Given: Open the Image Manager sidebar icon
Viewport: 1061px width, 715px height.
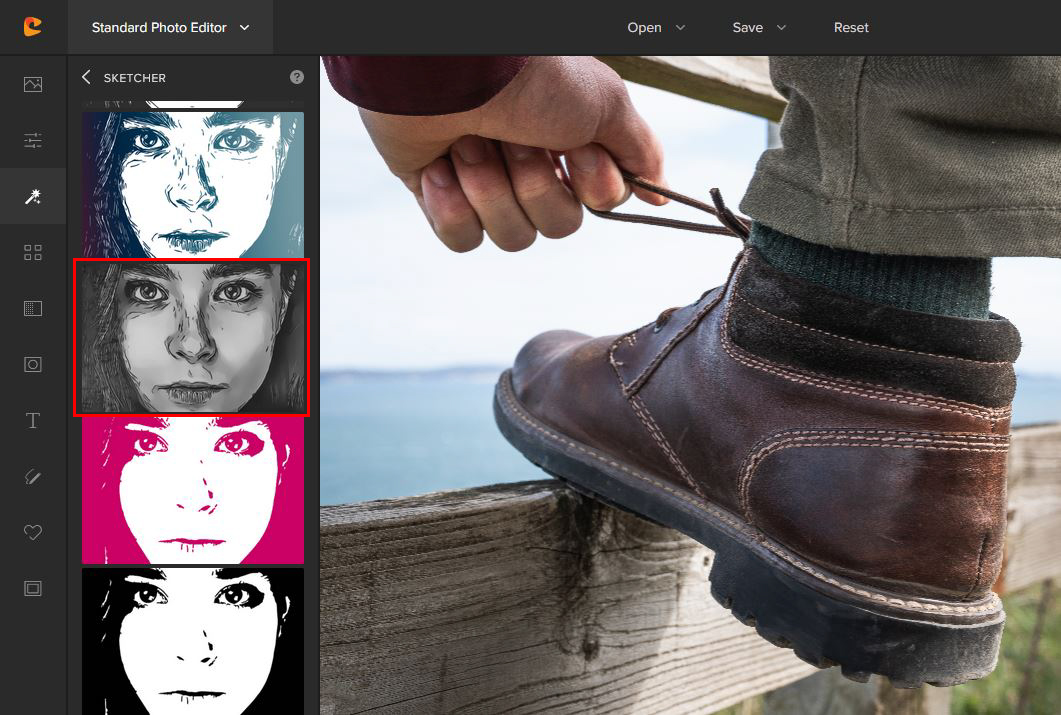Looking at the screenshot, I should [33, 84].
